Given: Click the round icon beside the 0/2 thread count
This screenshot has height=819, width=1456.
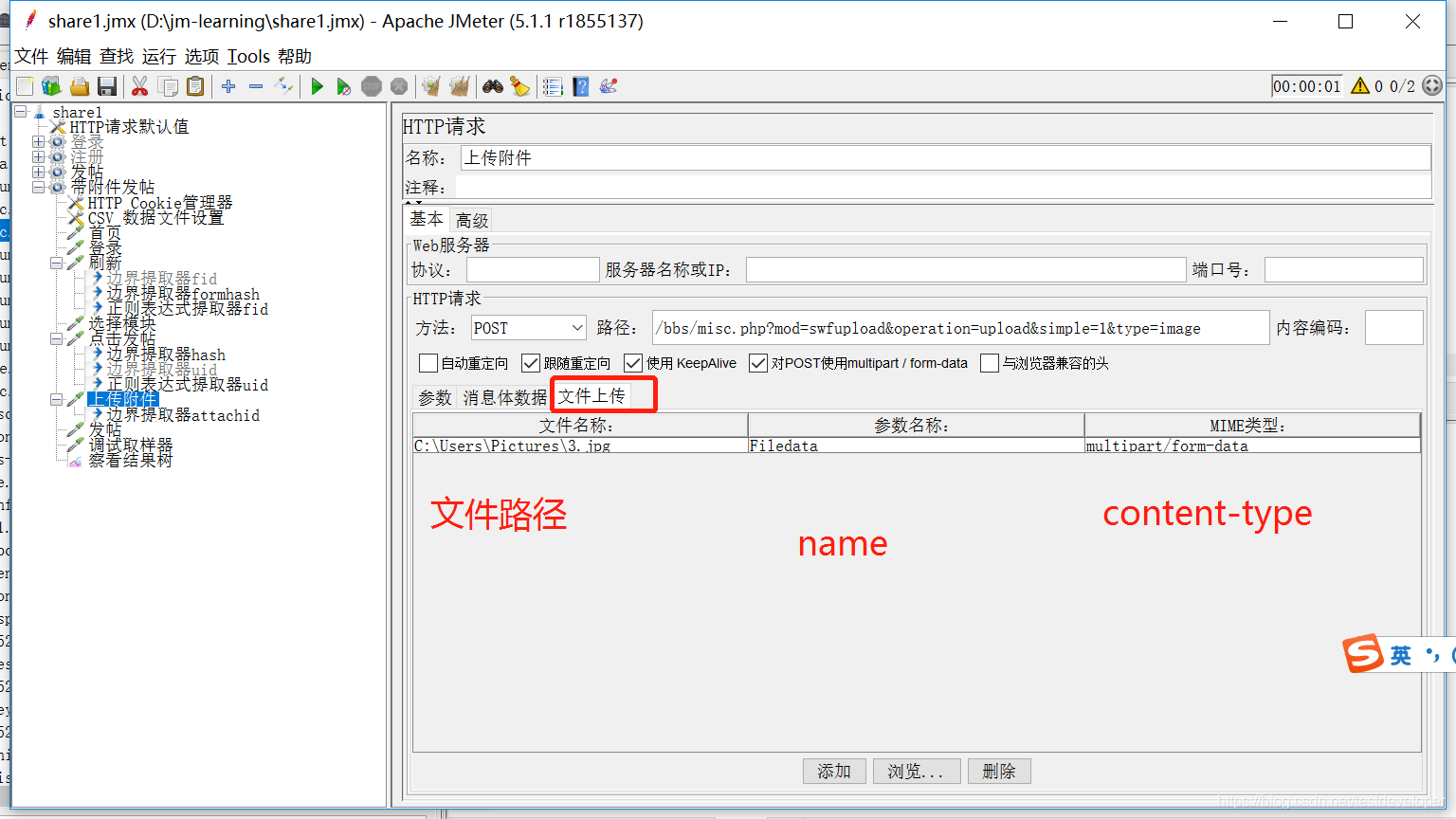Looking at the screenshot, I should pyautogui.click(x=1432, y=85).
